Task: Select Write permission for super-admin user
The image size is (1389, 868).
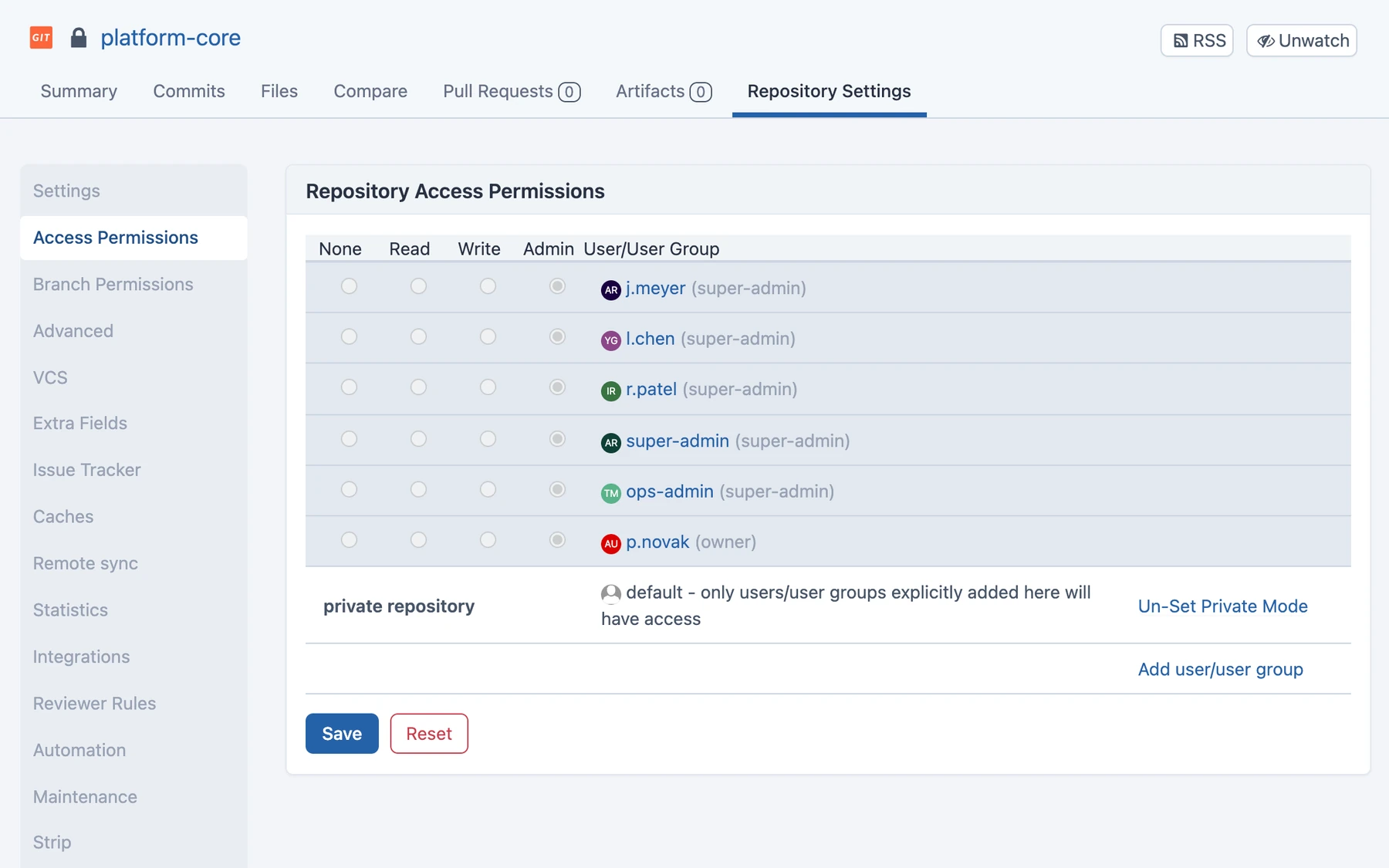Action: coord(488,439)
